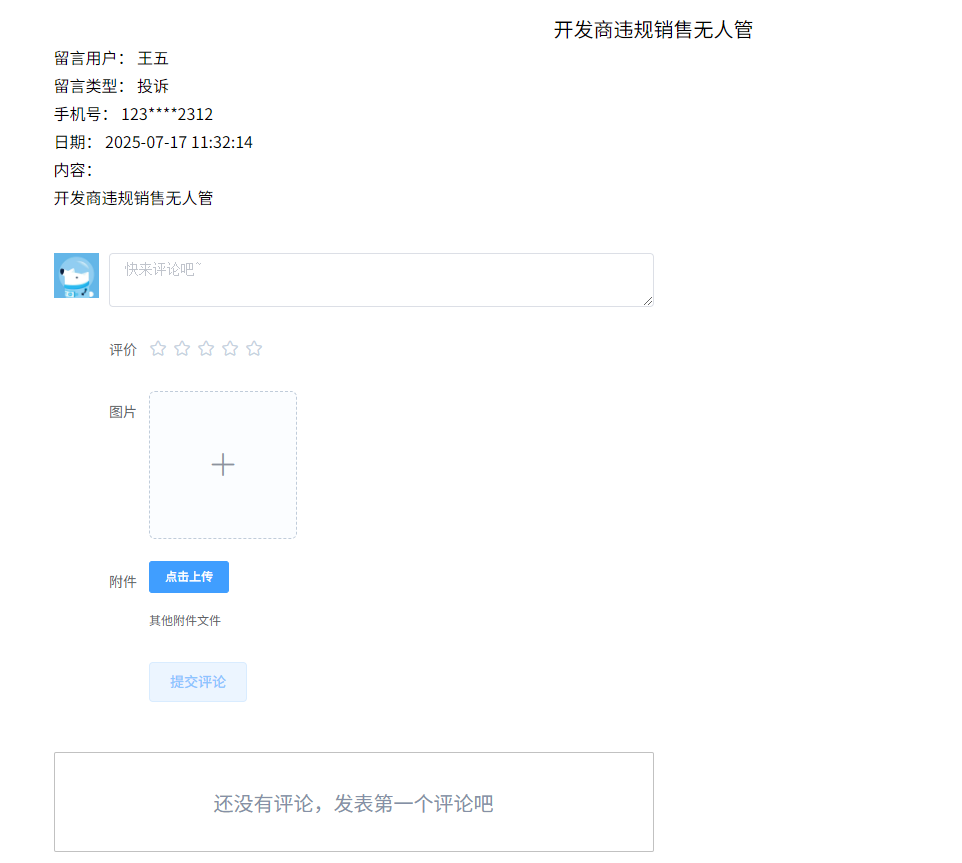
Task: Click the comment box resize handle
Action: click(x=648, y=301)
